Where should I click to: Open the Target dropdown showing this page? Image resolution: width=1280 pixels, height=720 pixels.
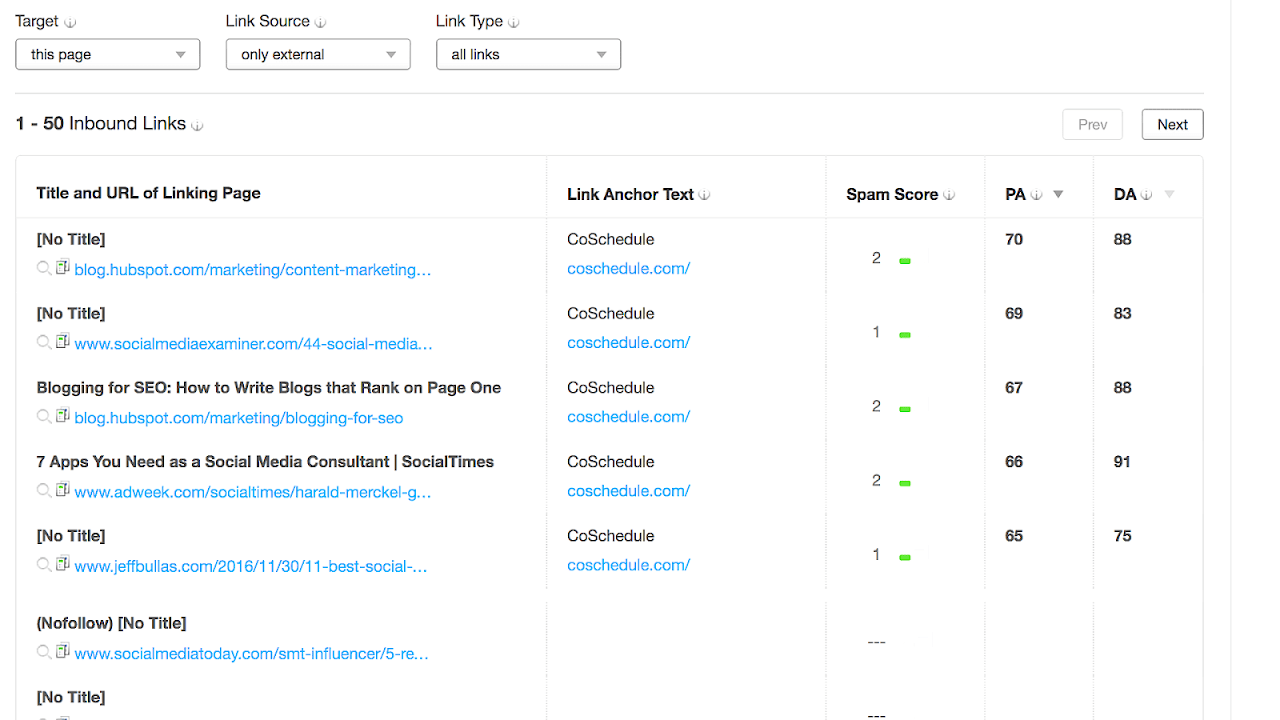tap(107, 54)
